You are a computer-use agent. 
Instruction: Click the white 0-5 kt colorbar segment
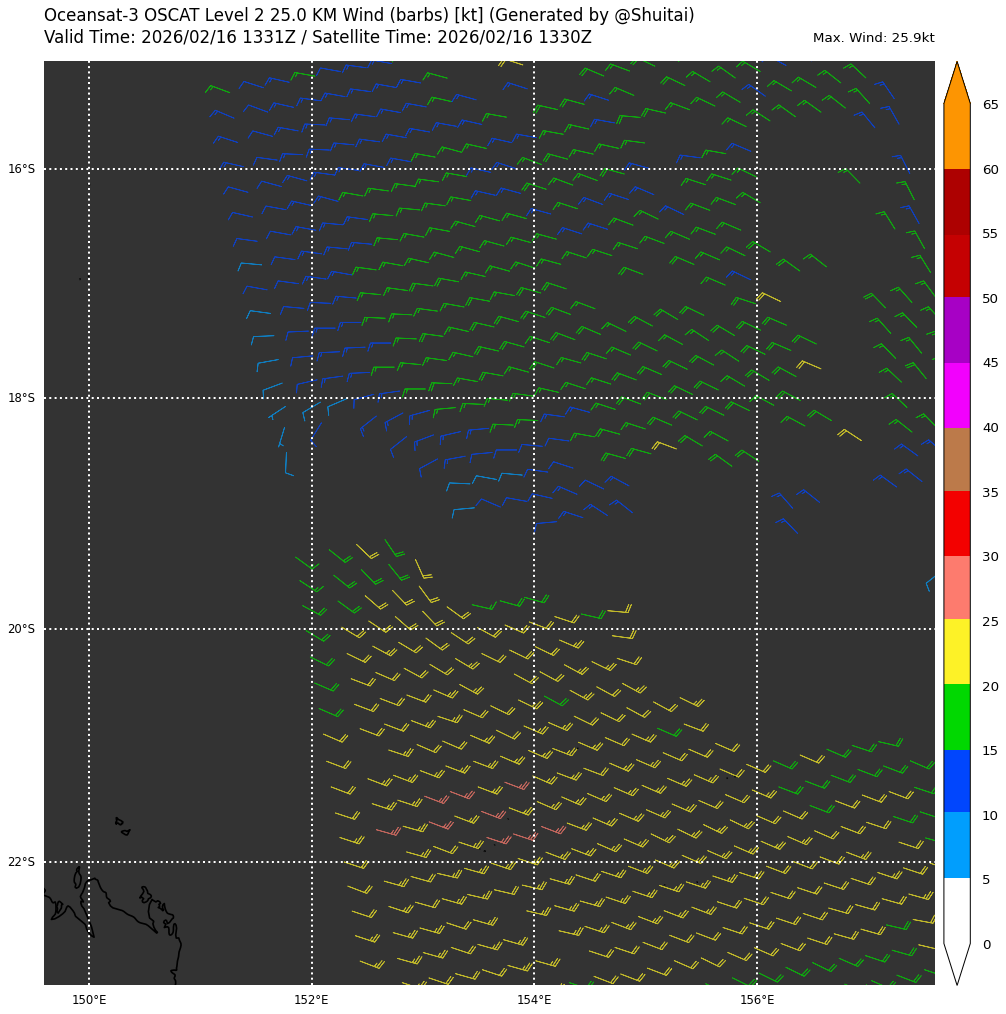[x=956, y=910]
